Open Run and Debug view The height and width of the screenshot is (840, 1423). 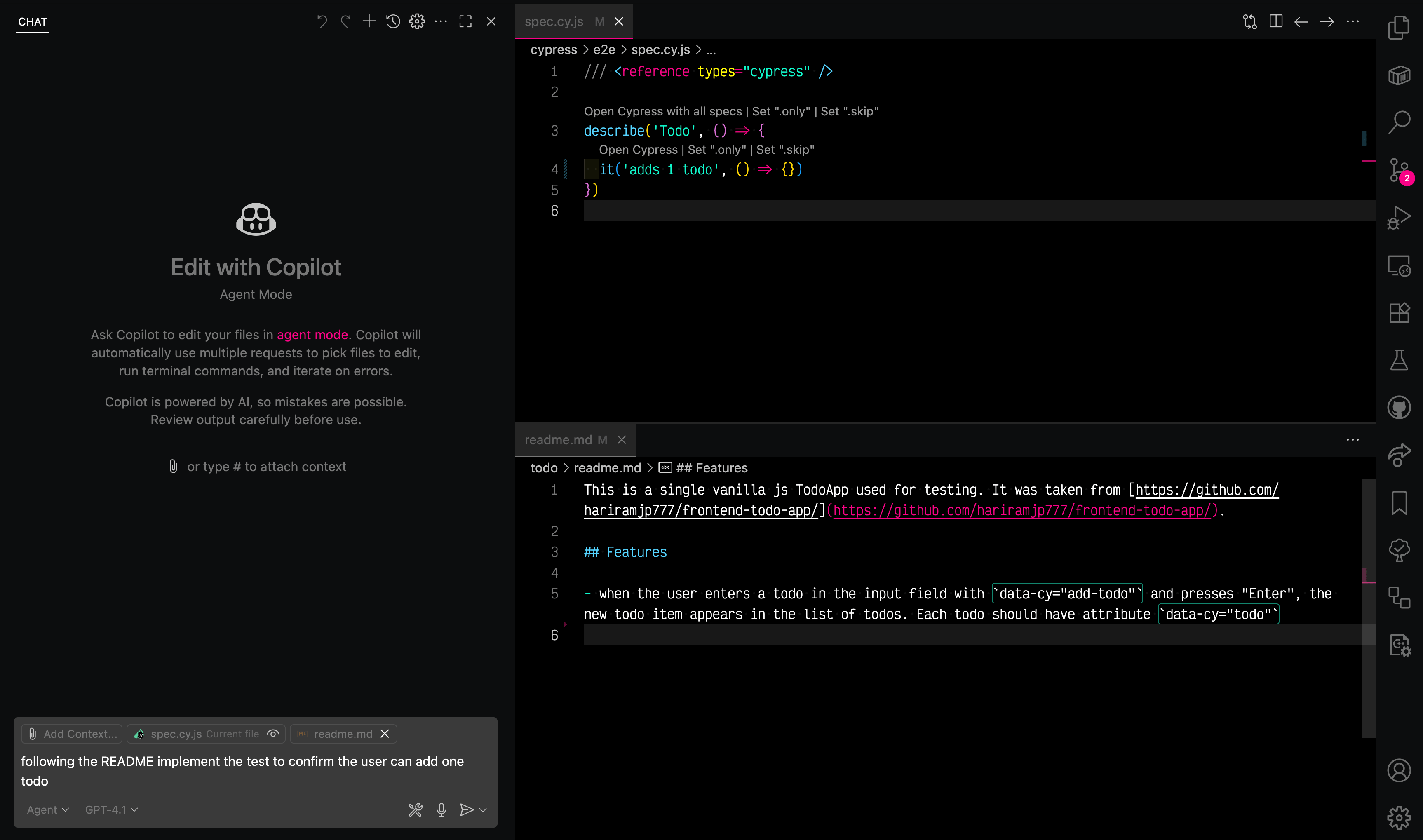pos(1399,217)
